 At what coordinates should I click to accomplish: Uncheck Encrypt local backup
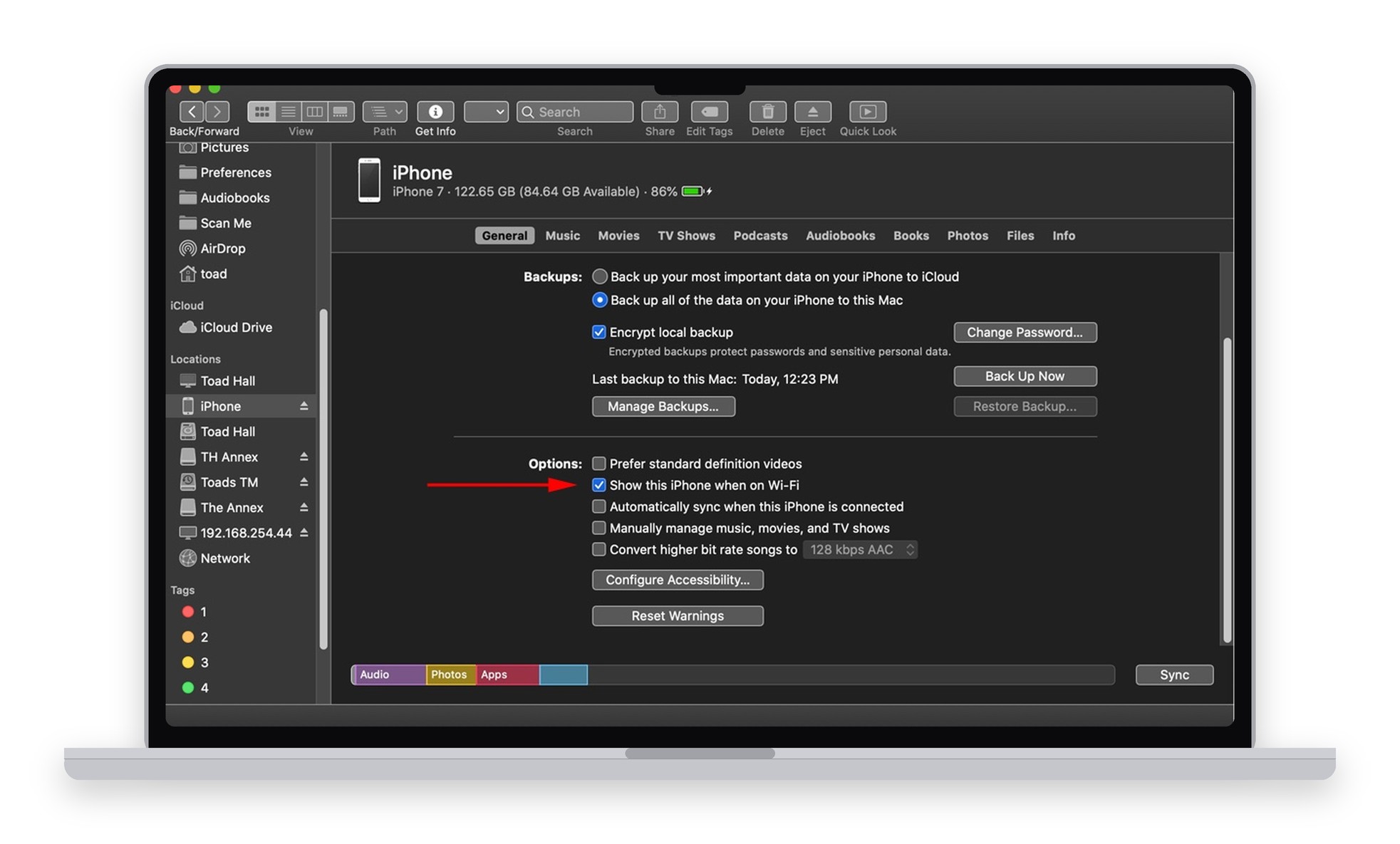pos(598,332)
